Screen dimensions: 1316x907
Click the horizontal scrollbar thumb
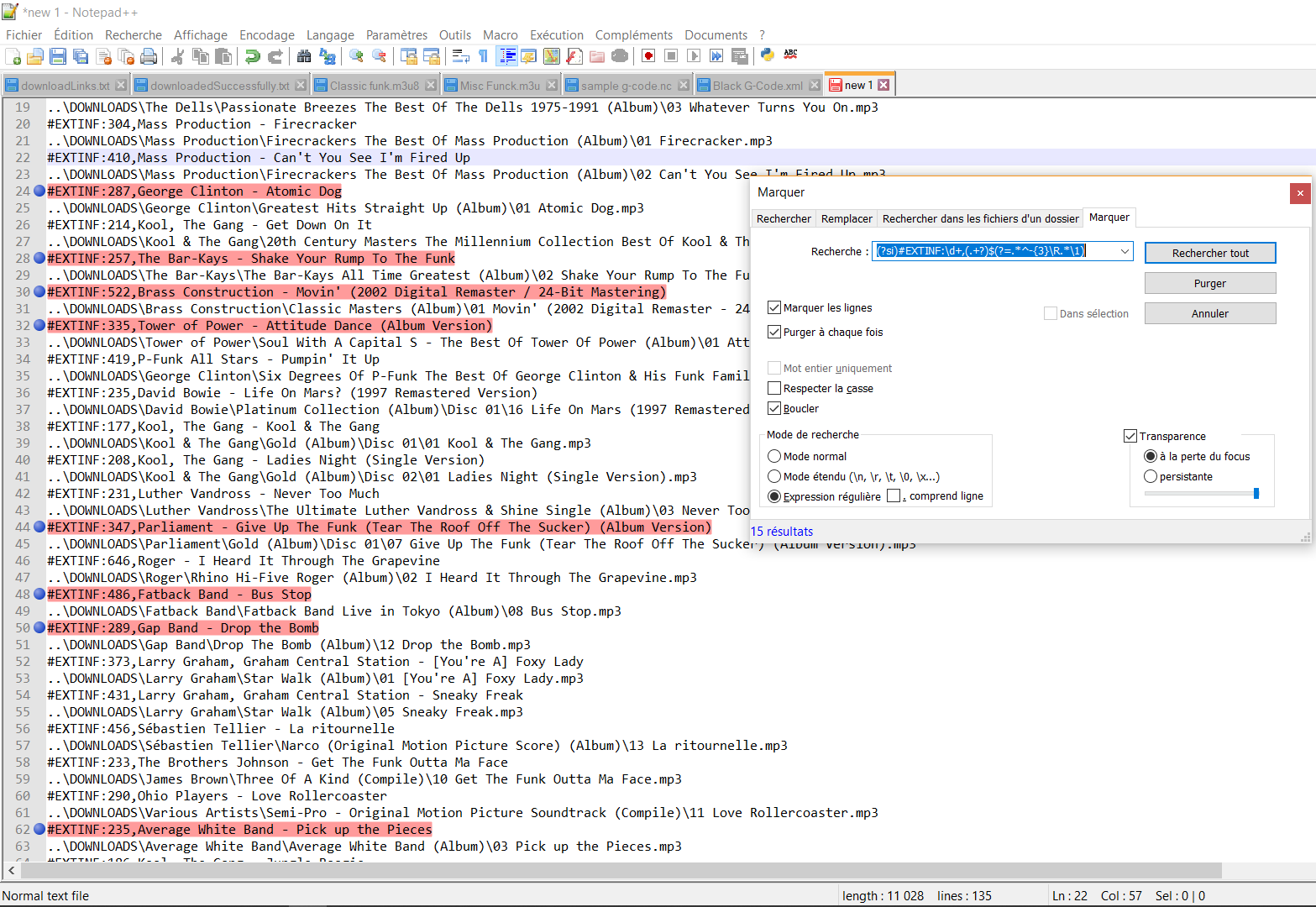[x=621, y=871]
